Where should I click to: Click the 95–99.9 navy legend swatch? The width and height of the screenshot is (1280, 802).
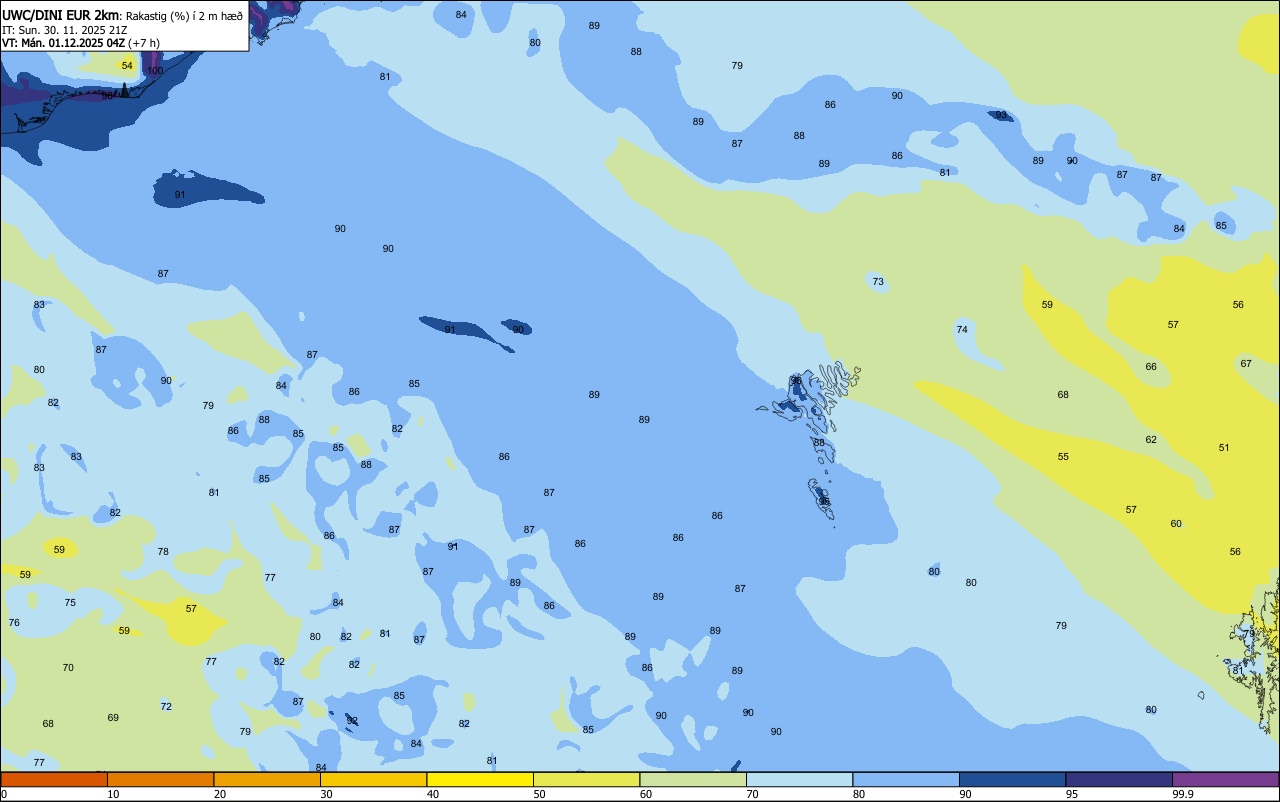(1119, 779)
